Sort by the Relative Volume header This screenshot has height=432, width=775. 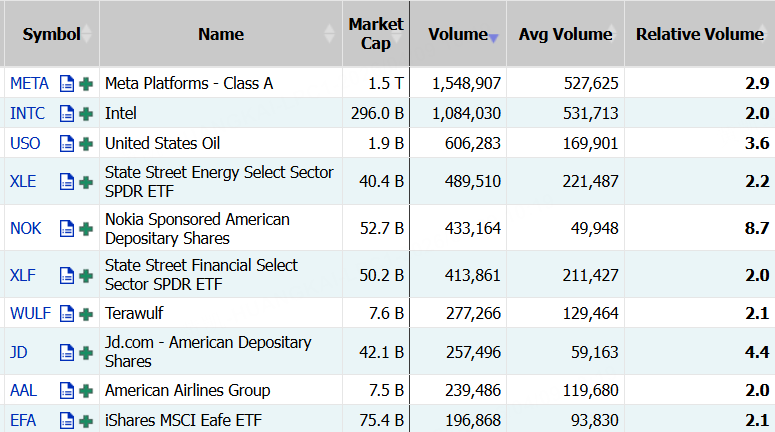pyautogui.click(x=699, y=34)
